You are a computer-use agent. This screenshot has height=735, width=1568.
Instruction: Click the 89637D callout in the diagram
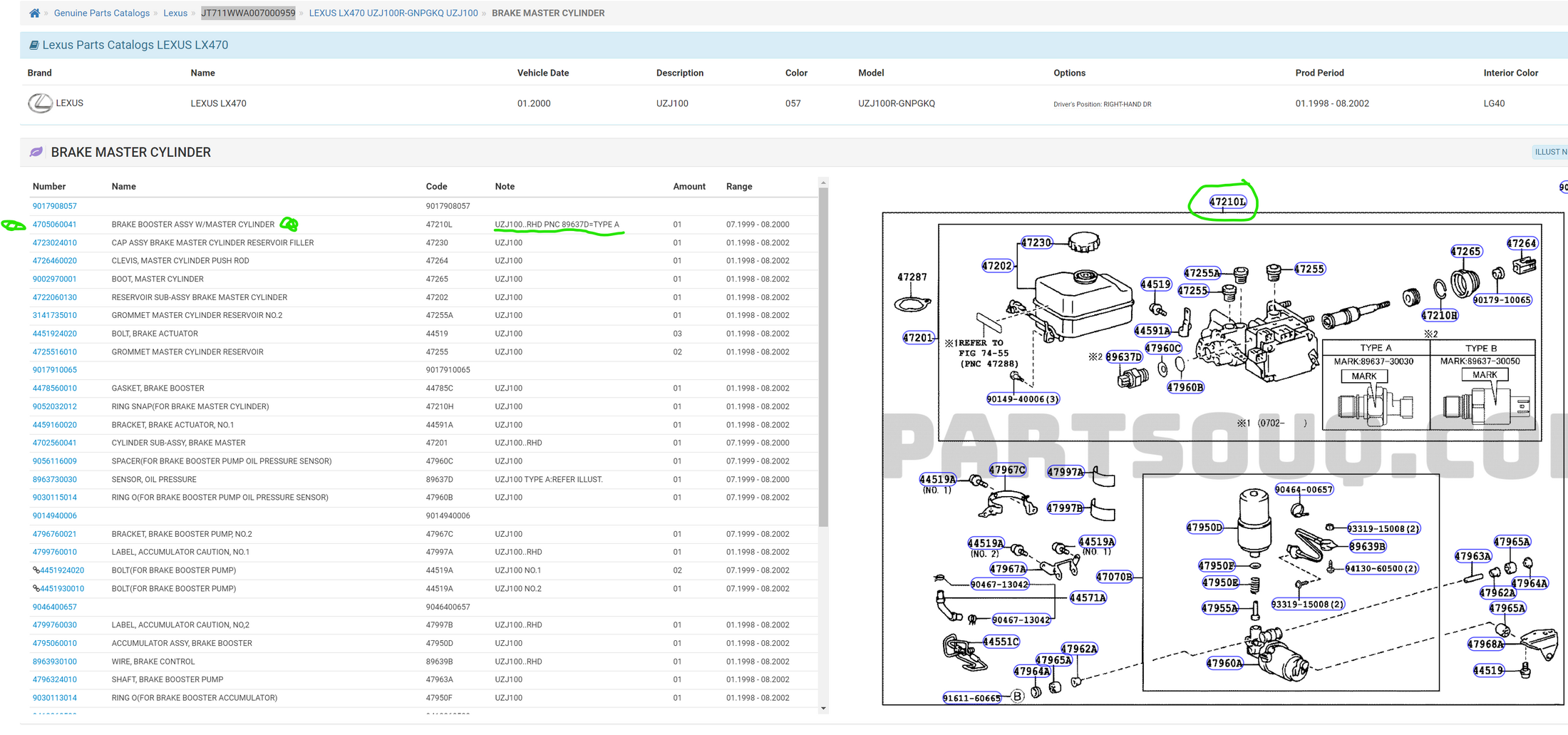click(1123, 357)
